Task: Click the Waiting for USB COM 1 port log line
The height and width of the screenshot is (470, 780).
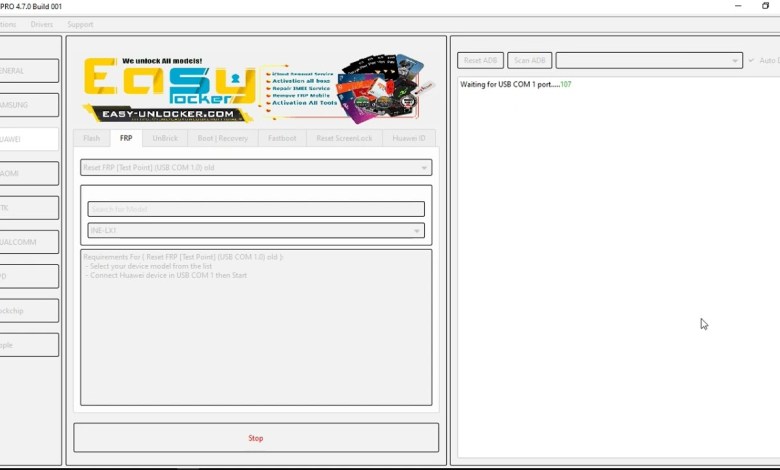Action: click(515, 84)
